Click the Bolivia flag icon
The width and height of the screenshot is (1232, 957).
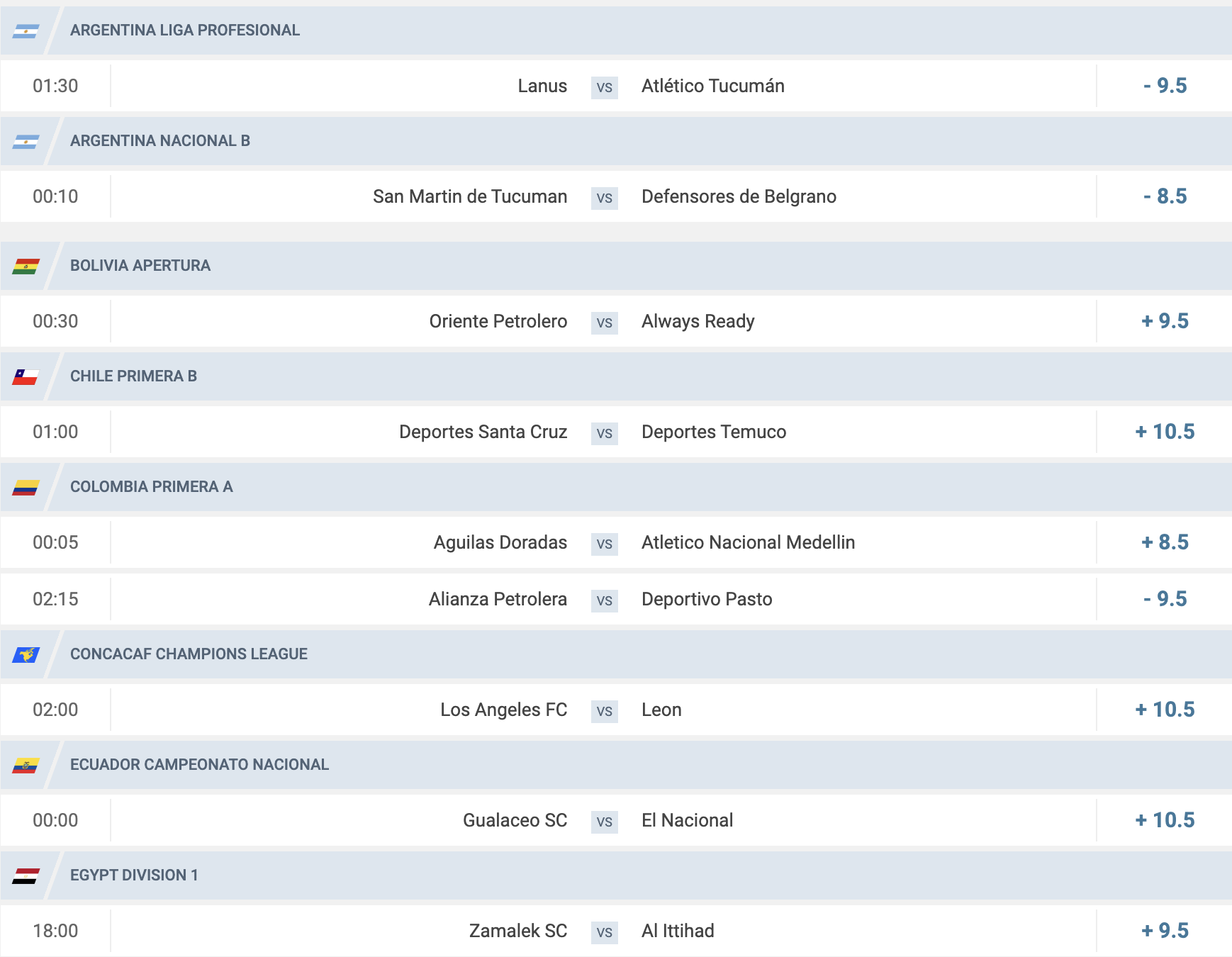pos(26,266)
